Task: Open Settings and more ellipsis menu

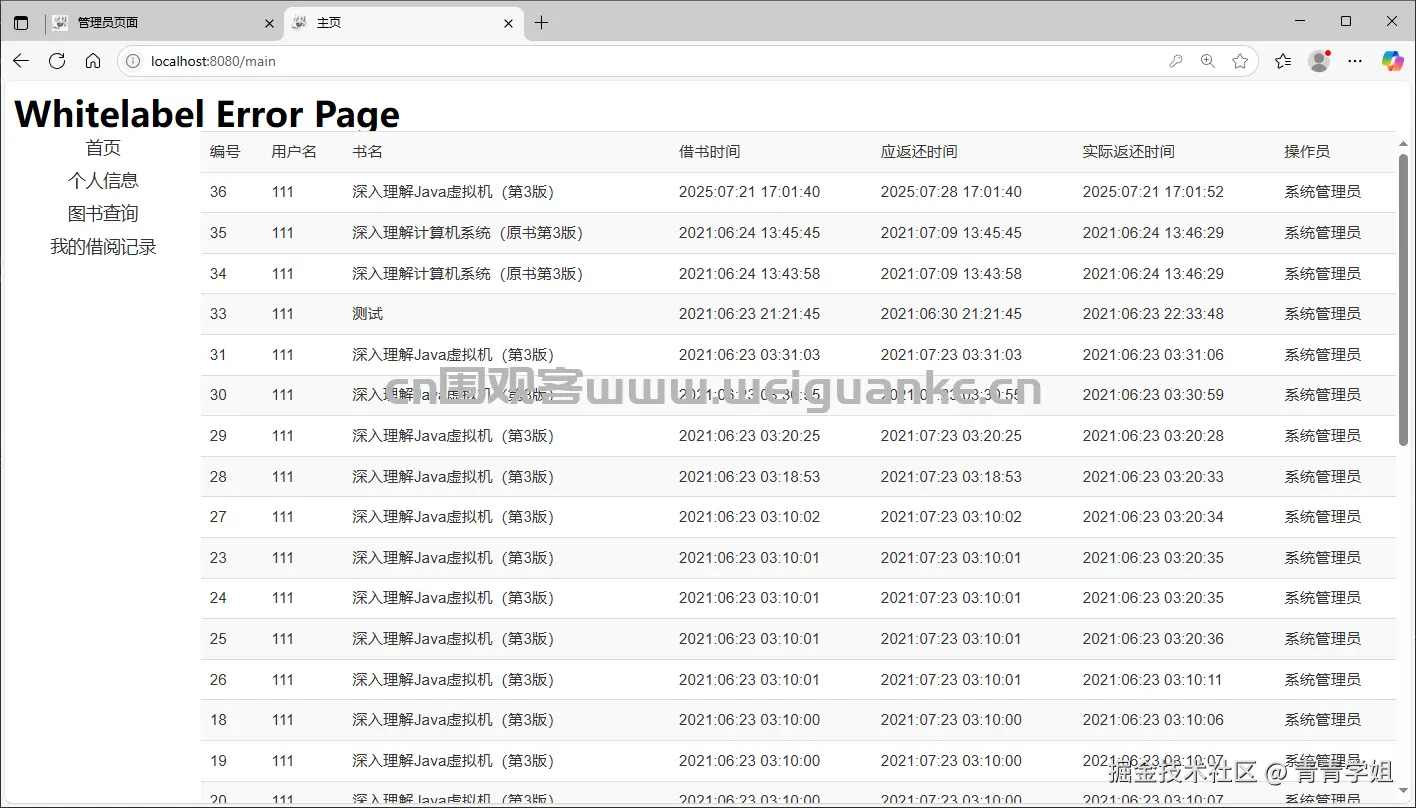Action: 1355,61
